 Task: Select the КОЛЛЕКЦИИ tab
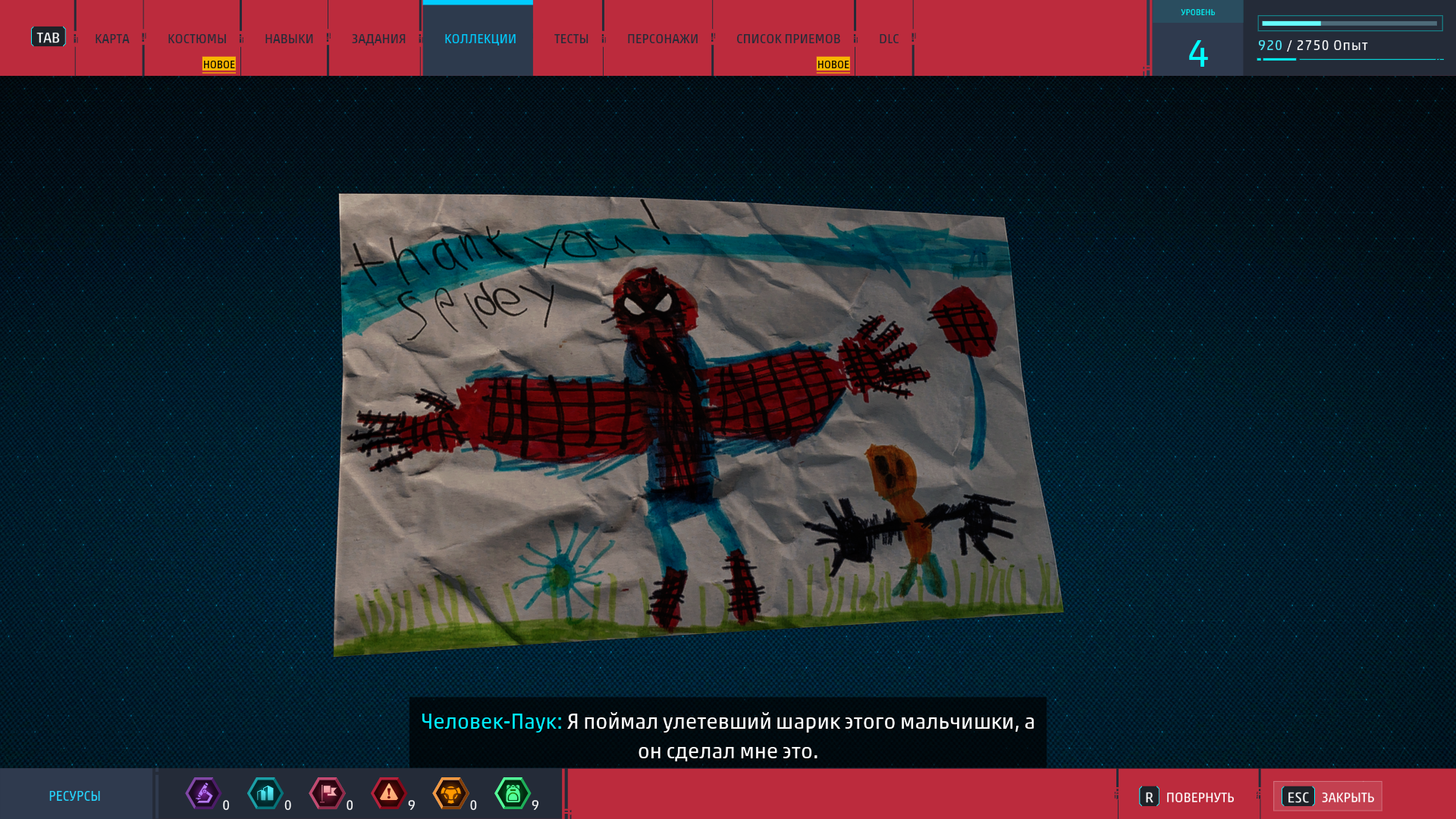coord(479,39)
